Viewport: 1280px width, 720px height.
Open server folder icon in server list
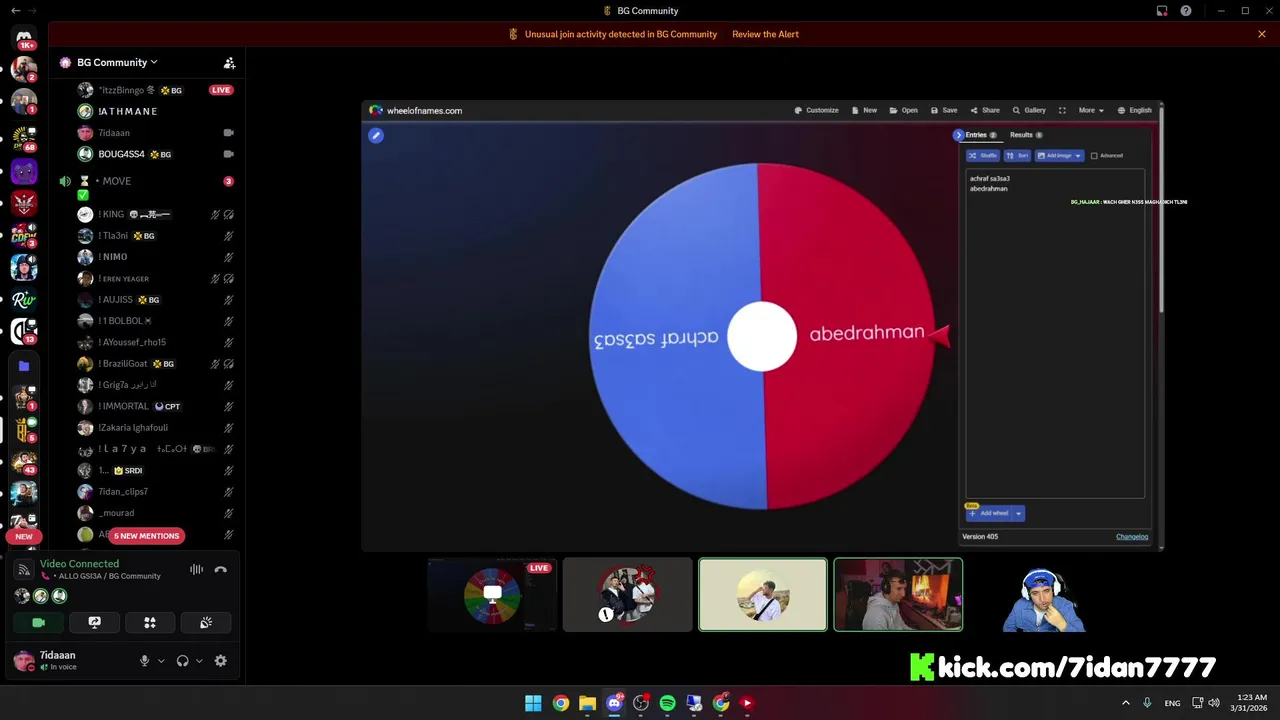coord(24,366)
